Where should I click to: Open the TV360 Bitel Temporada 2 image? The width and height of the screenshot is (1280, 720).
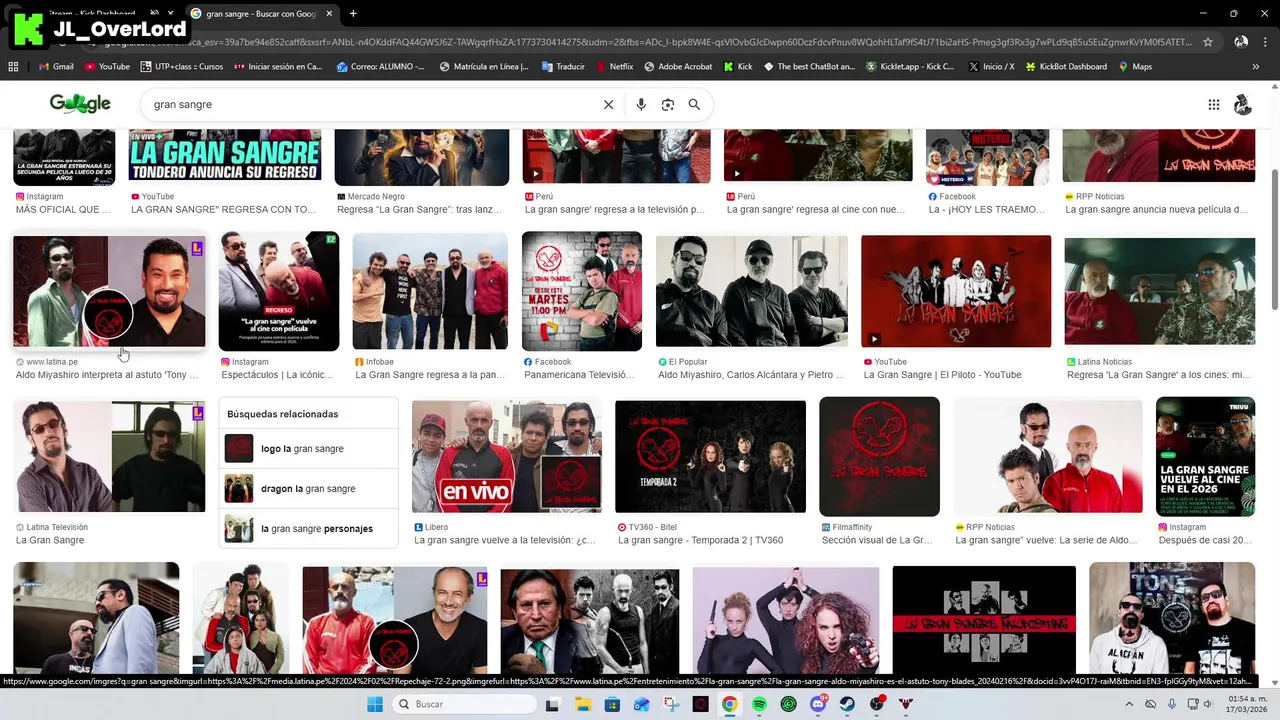[710, 457]
